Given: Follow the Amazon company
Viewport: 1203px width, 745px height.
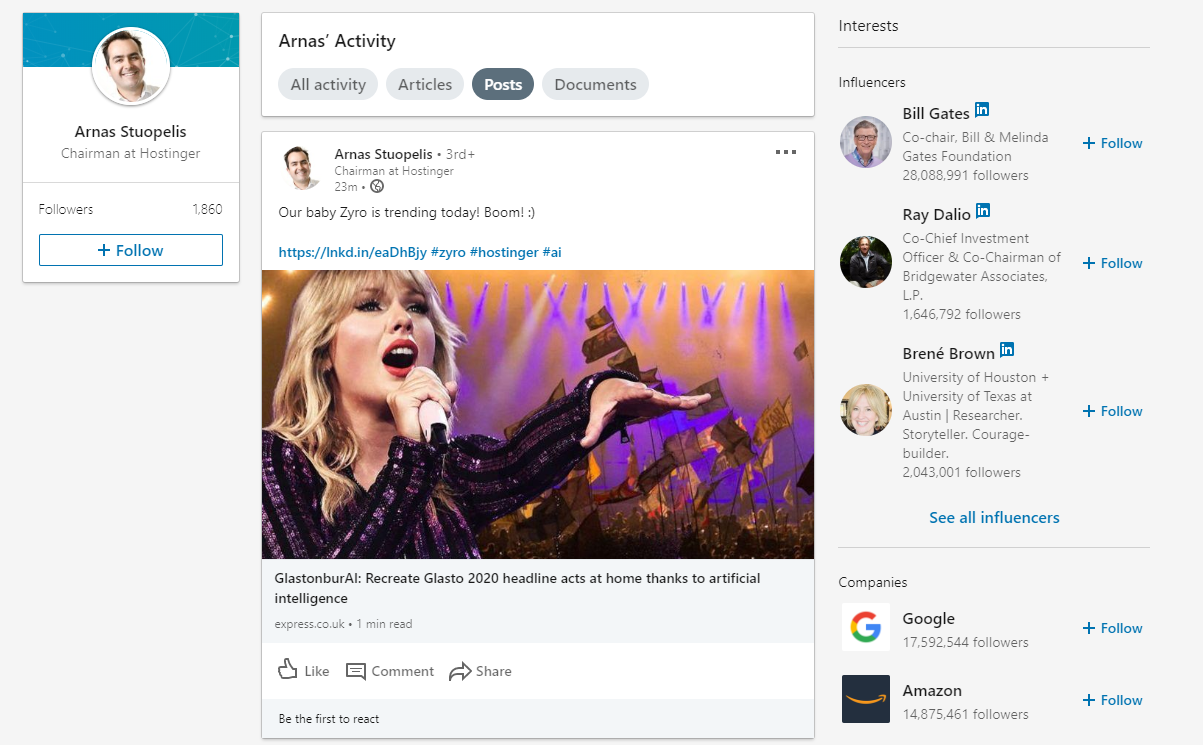Looking at the screenshot, I should pos(1112,700).
